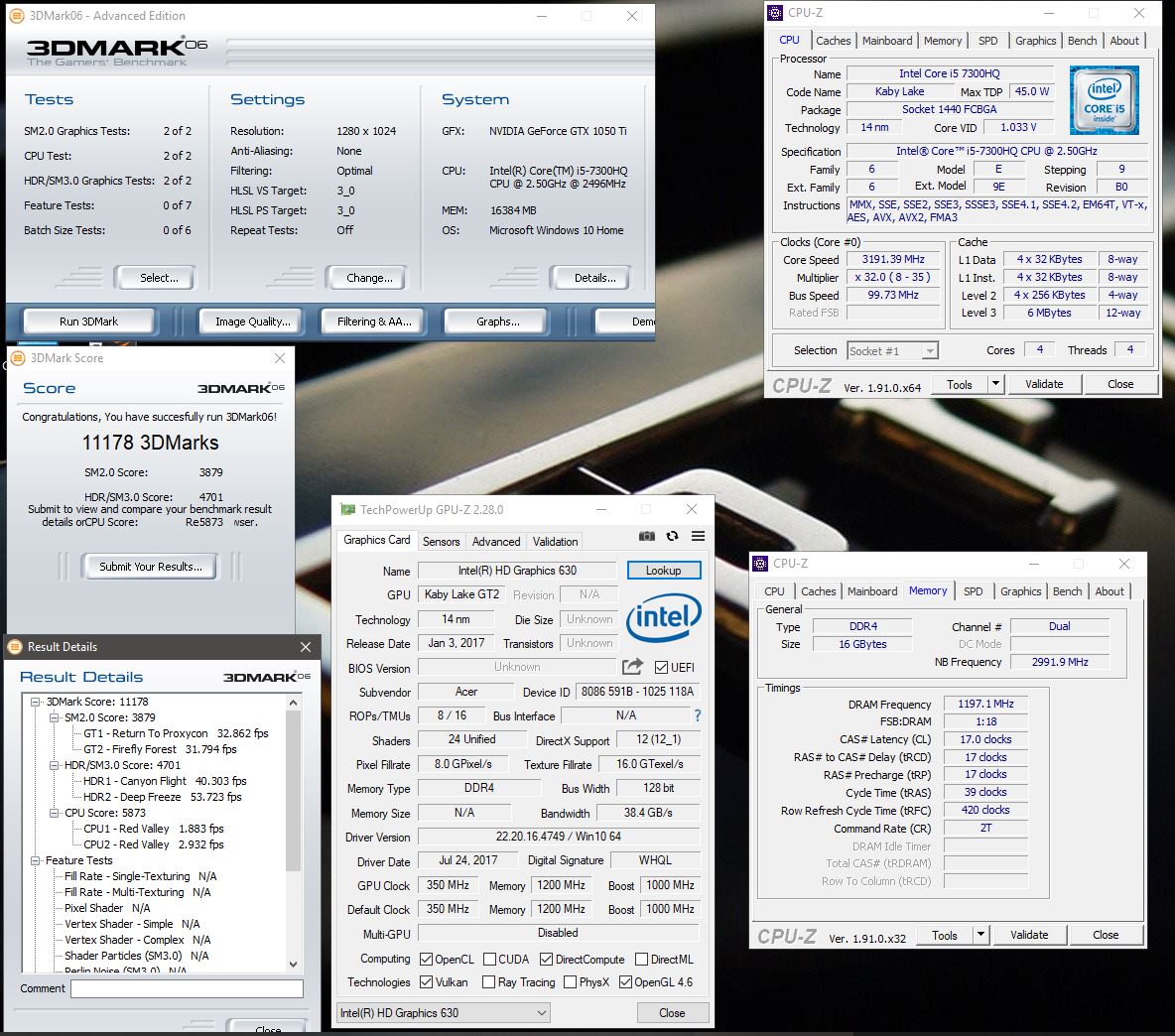Click Tools button in lower CPU-Z
Viewport: 1175px width, 1036px height.
coord(945,935)
